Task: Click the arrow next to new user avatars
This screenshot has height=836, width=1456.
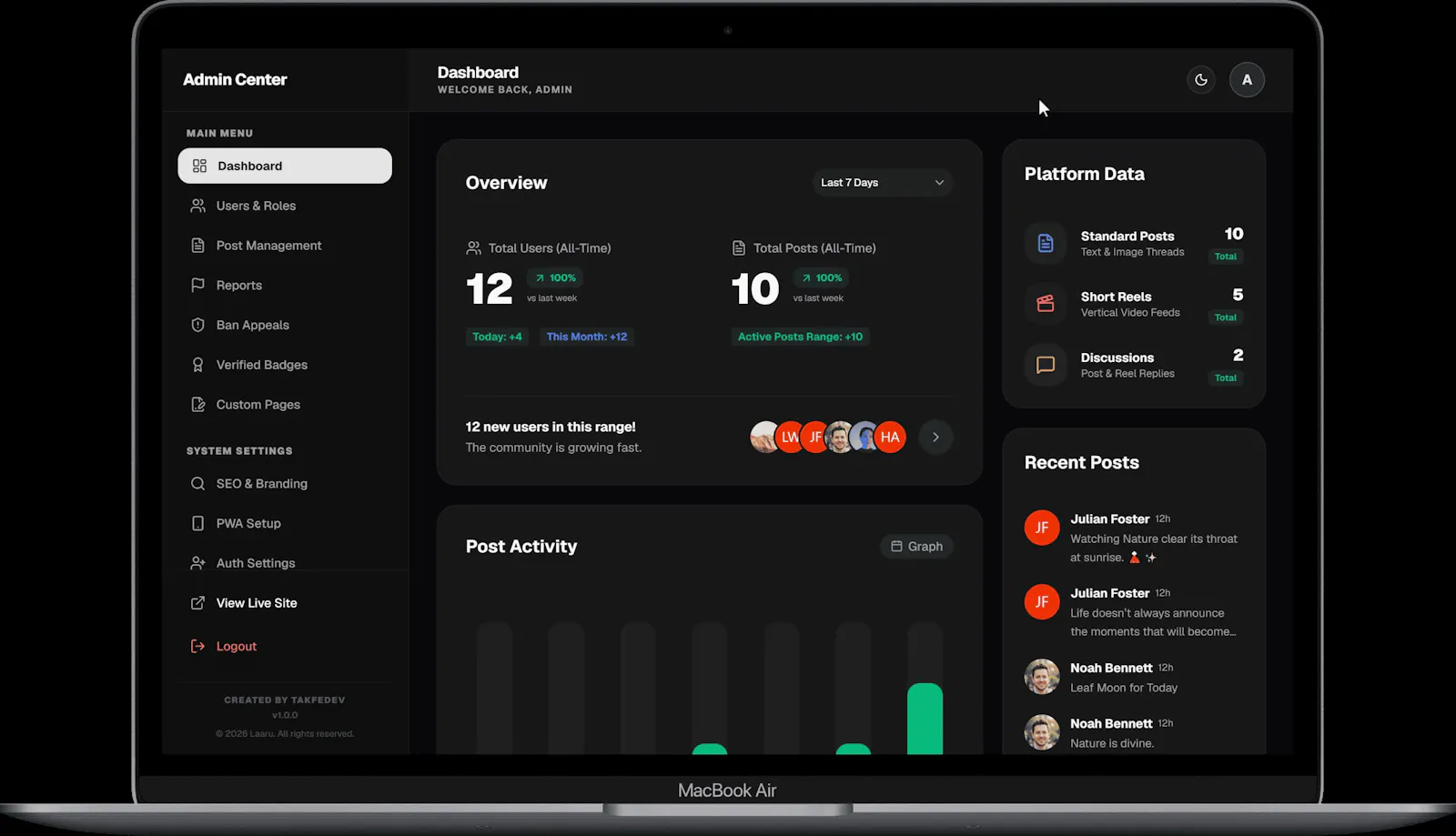Action: (x=935, y=438)
